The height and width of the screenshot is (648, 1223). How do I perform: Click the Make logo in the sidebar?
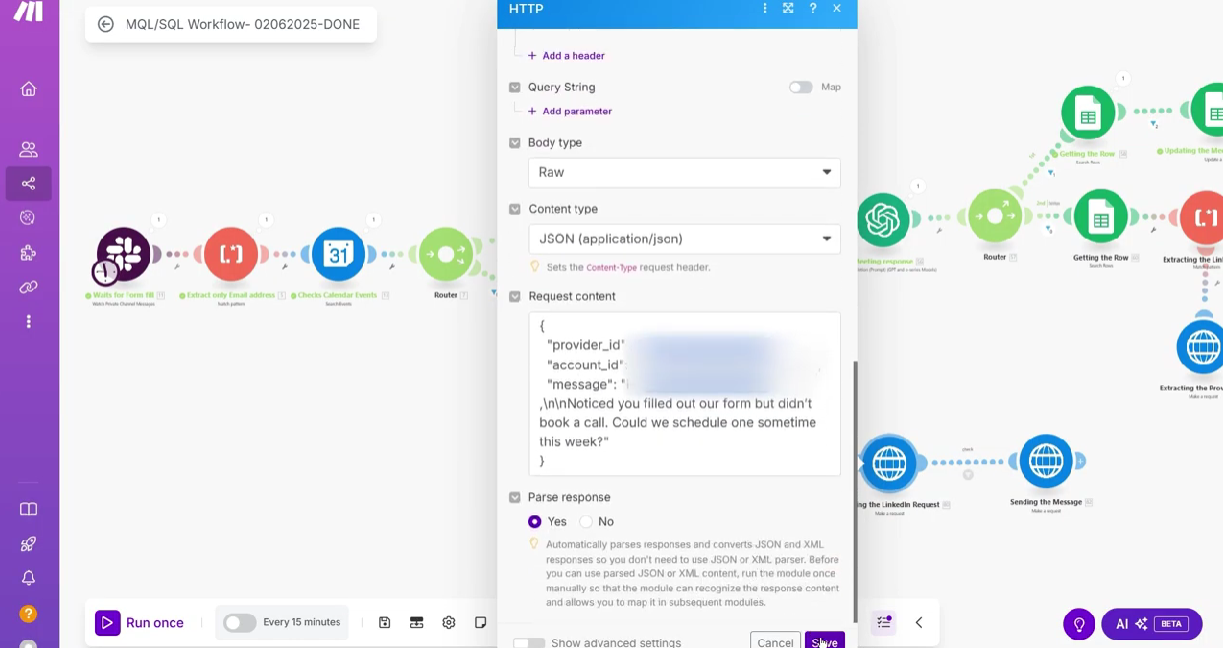pos(28,10)
